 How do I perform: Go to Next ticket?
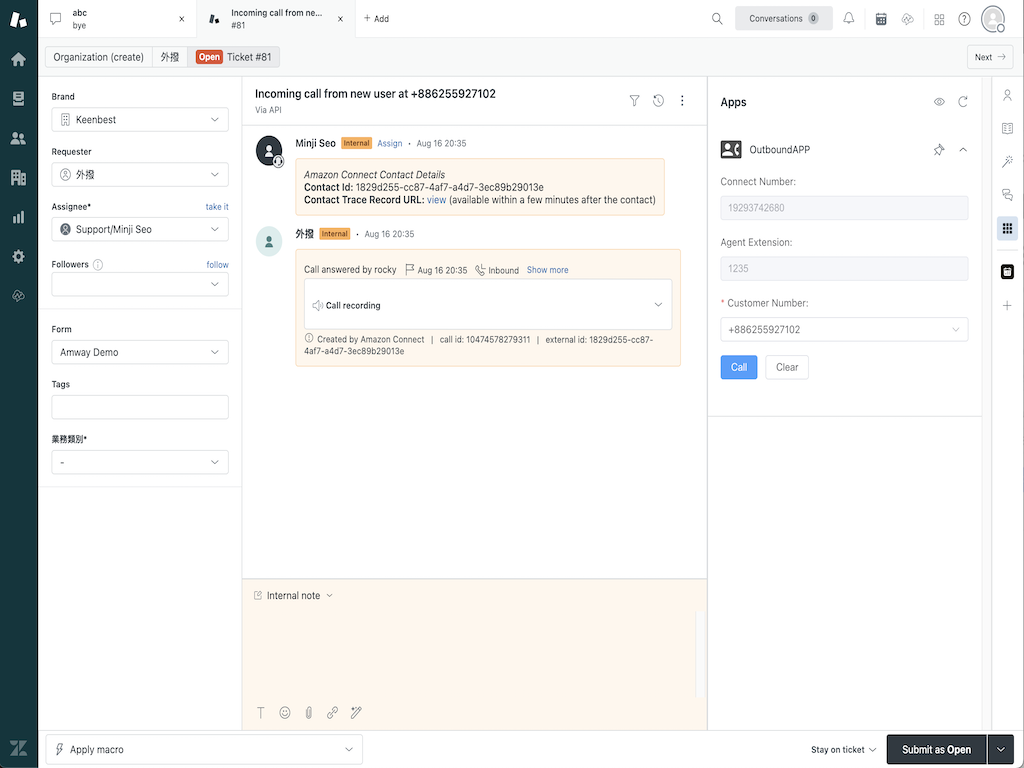click(x=989, y=57)
